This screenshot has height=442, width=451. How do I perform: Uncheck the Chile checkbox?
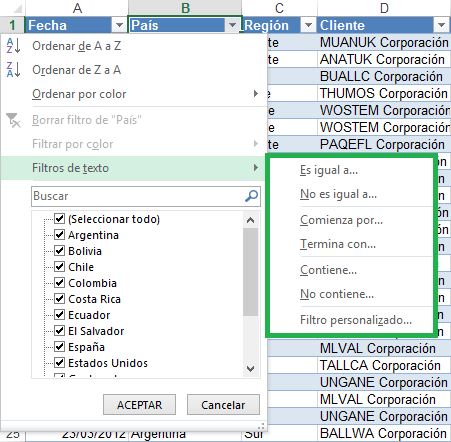[59, 267]
